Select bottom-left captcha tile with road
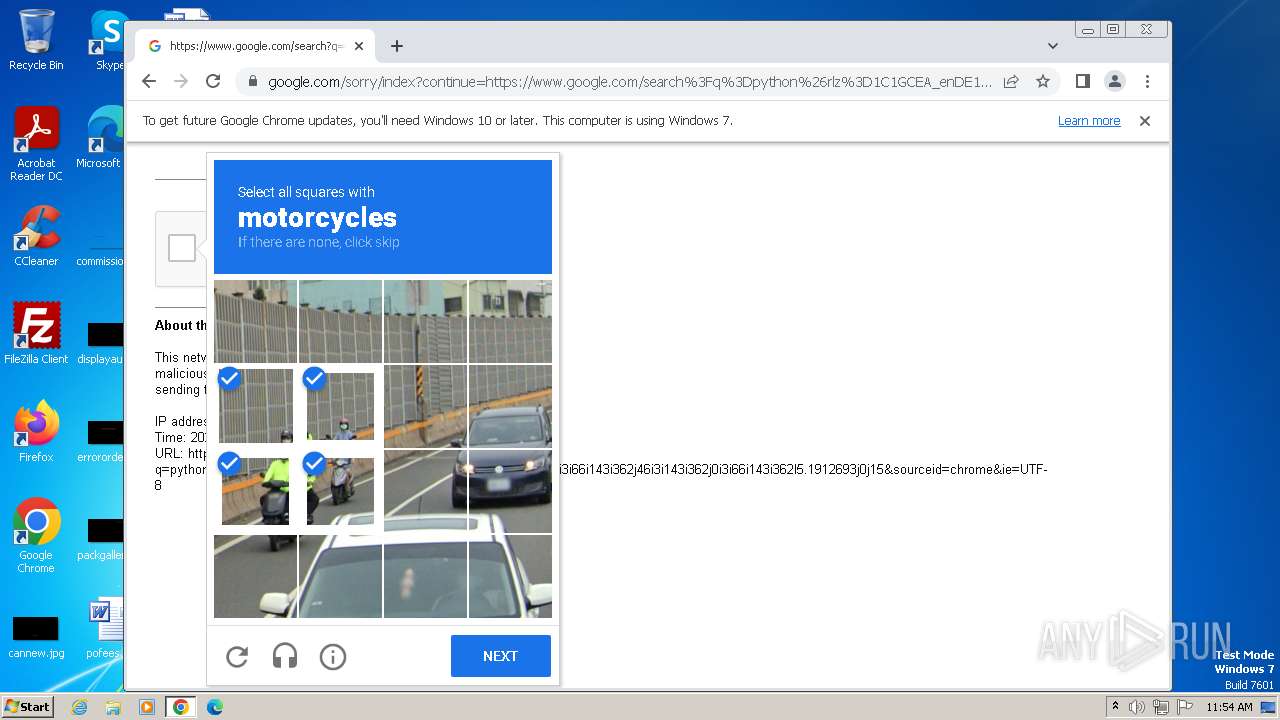Screen dimensions: 1280x720 255,576
